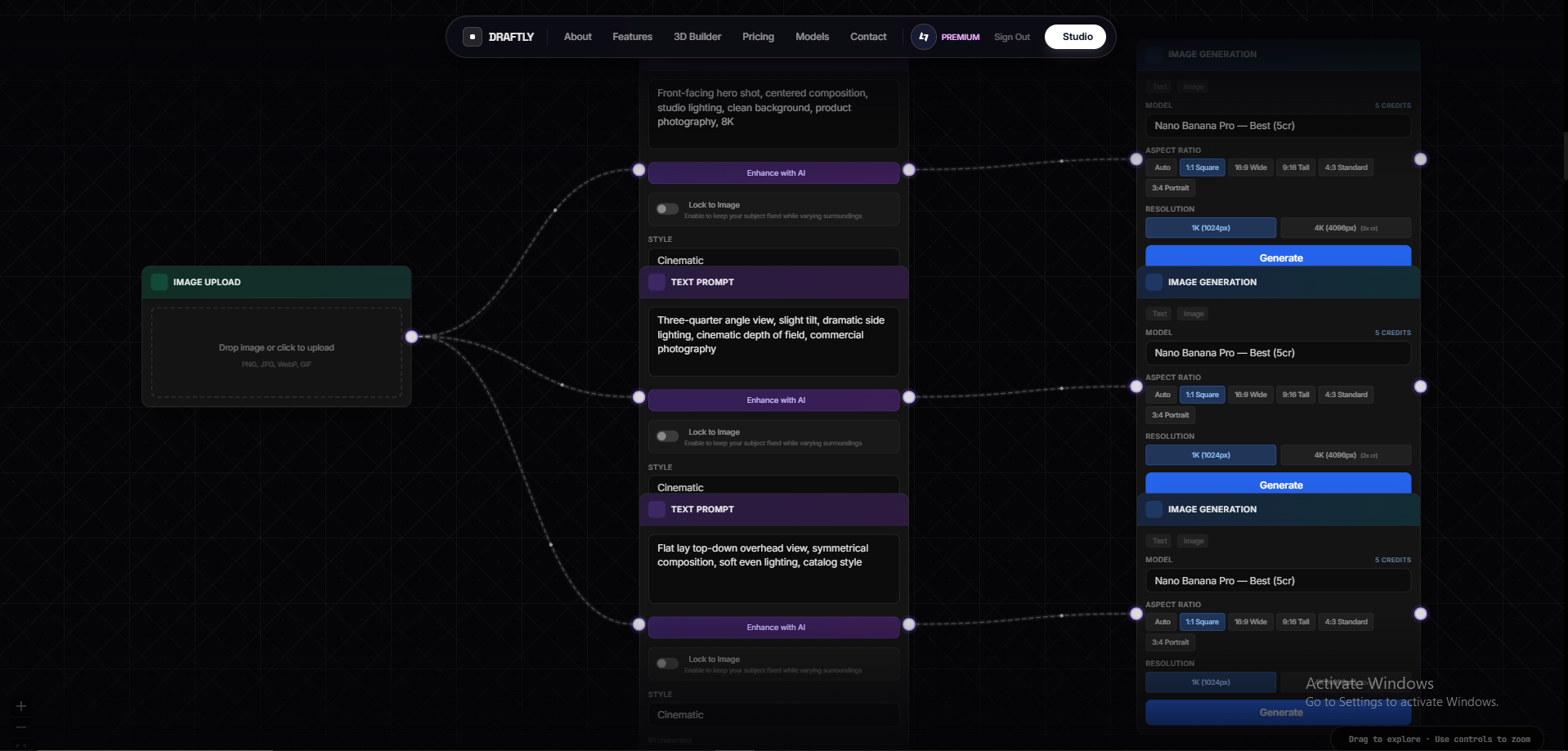Toggle Lock to Image under the Flat lay prompt
The image size is (1568, 751).
pyautogui.click(x=667, y=664)
